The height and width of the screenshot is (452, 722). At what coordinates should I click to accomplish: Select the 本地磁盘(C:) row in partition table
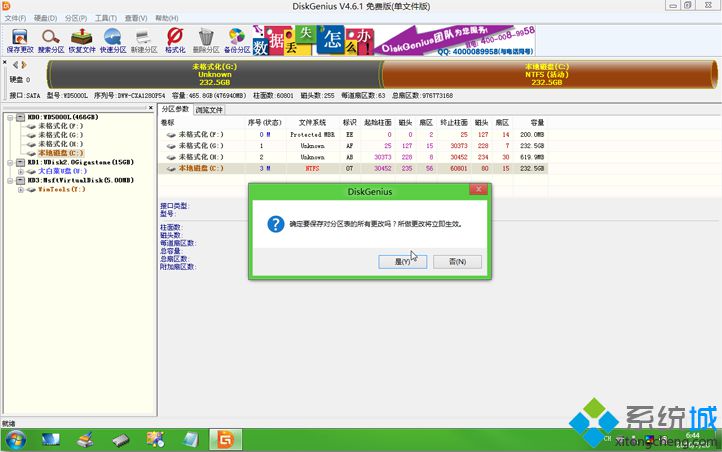(x=353, y=168)
